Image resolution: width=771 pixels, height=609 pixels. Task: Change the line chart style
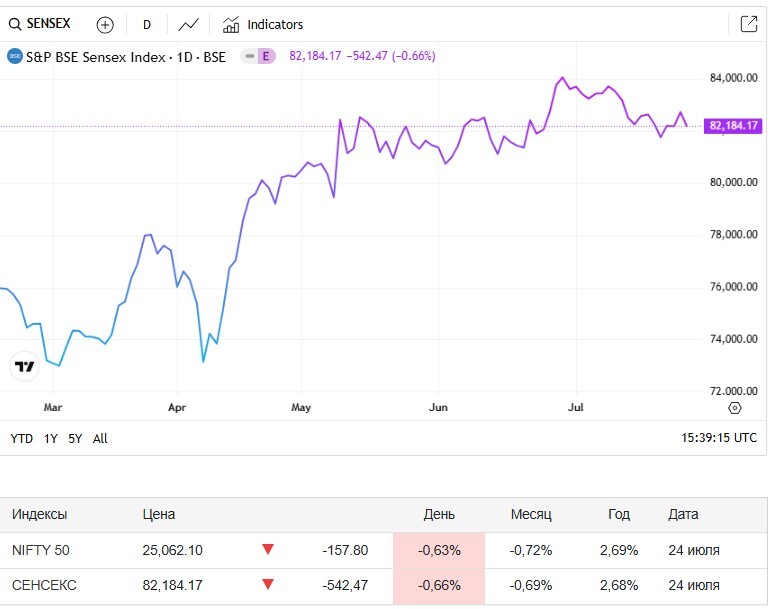click(188, 25)
